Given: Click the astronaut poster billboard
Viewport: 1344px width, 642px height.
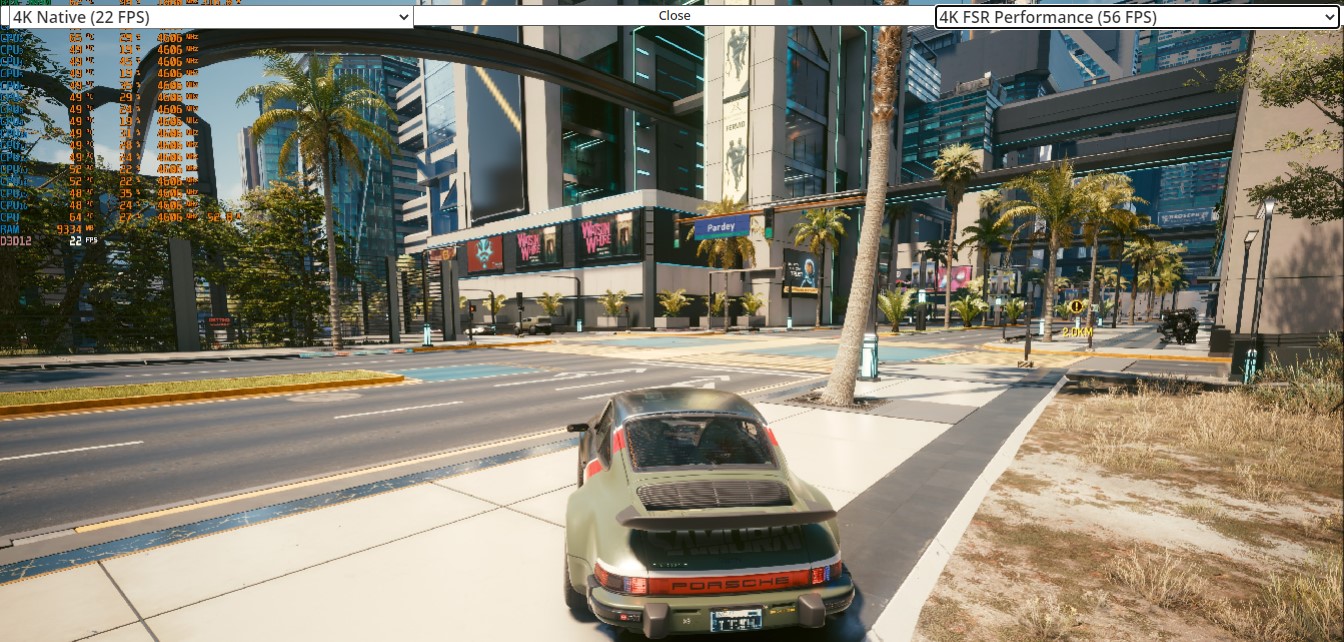Looking at the screenshot, I should (x=799, y=270).
